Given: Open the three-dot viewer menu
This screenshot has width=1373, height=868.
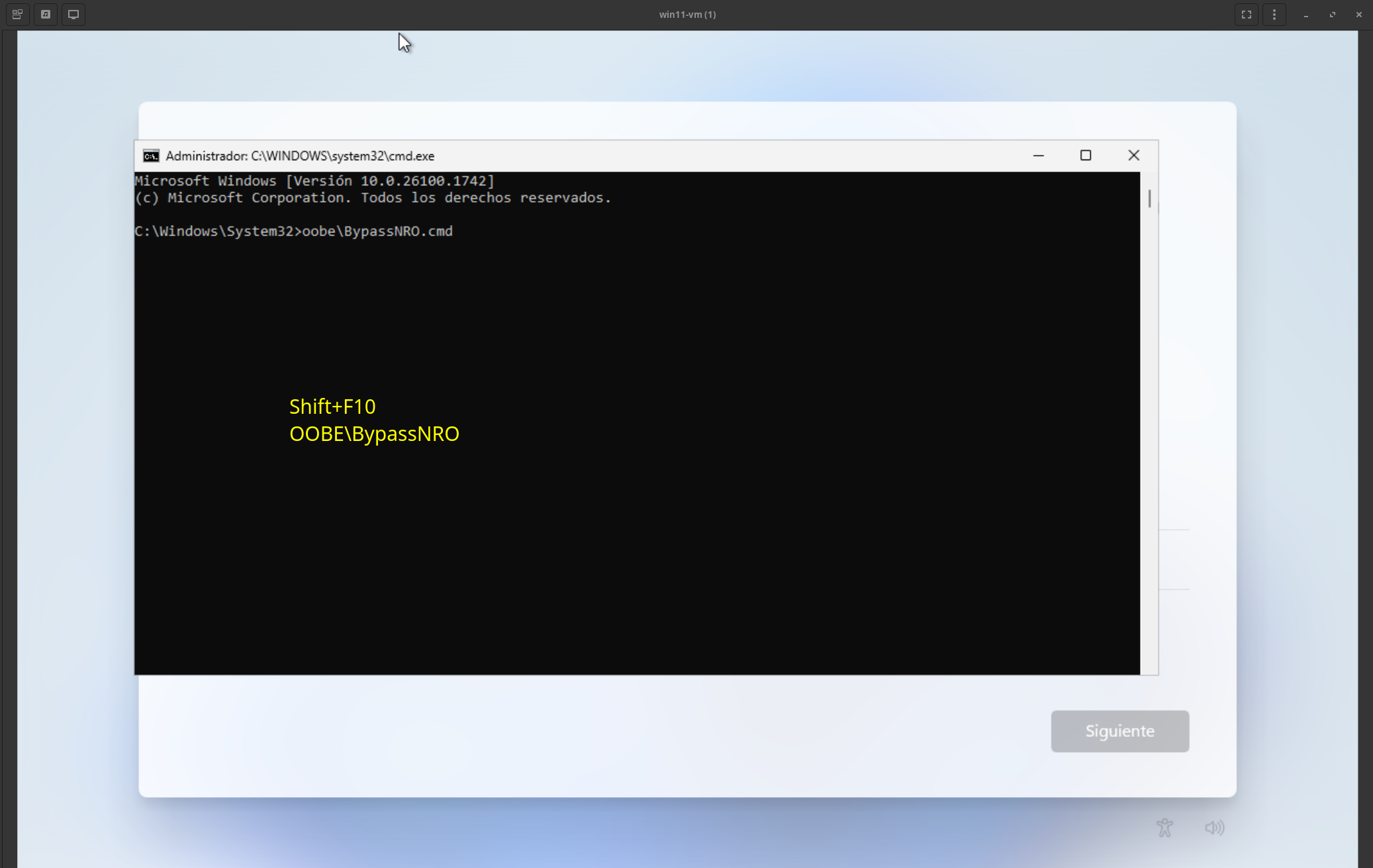Looking at the screenshot, I should pos(1274,15).
